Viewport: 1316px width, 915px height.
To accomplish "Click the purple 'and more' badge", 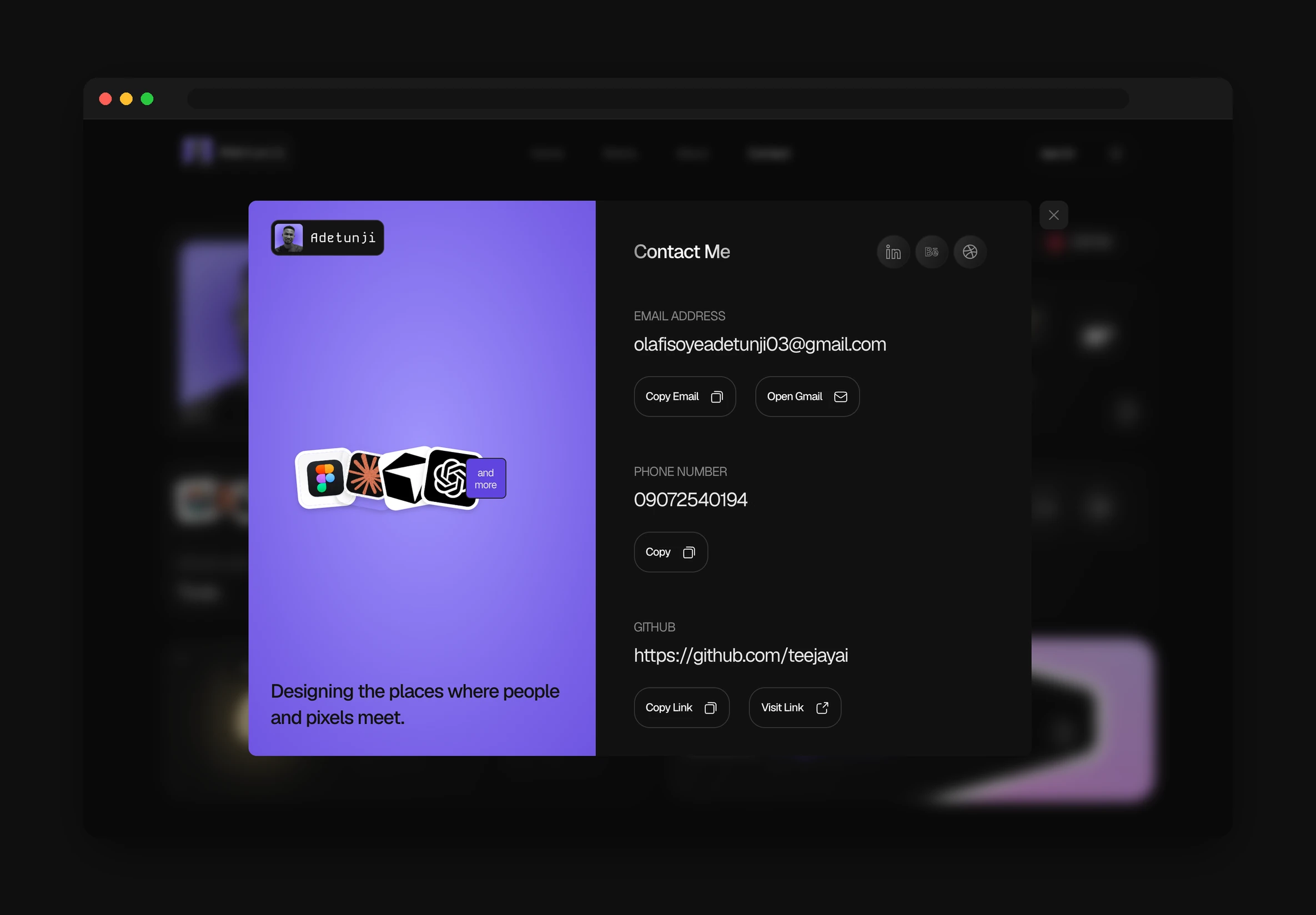I will (485, 479).
